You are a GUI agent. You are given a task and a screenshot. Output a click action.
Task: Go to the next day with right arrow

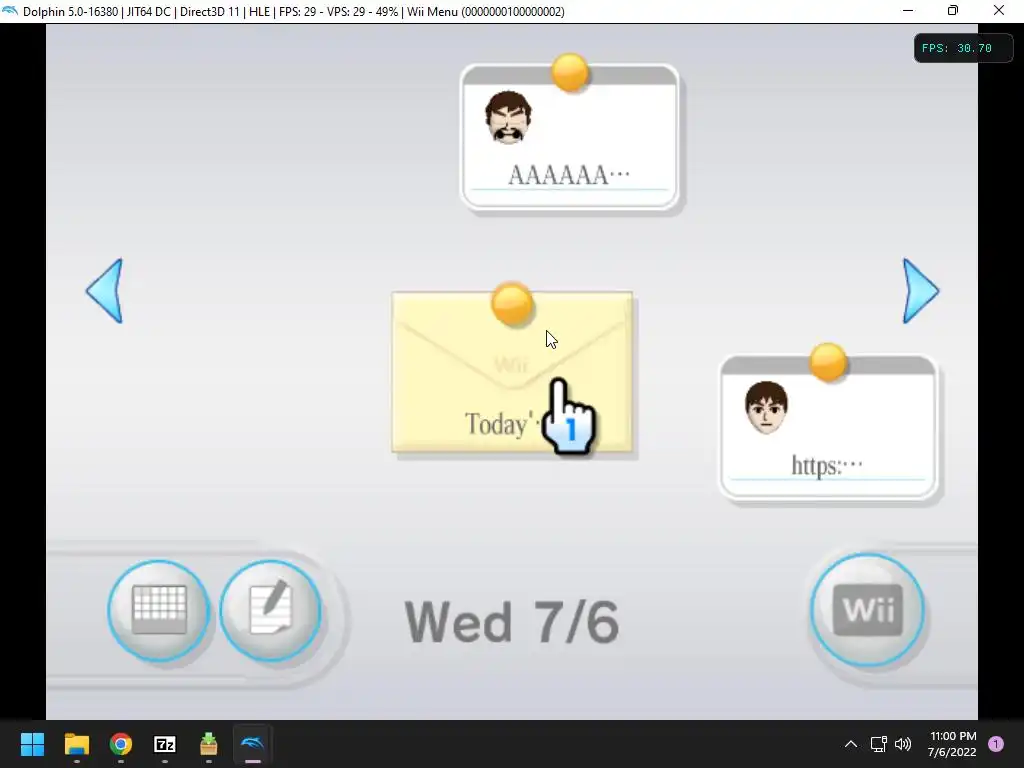[x=921, y=291]
